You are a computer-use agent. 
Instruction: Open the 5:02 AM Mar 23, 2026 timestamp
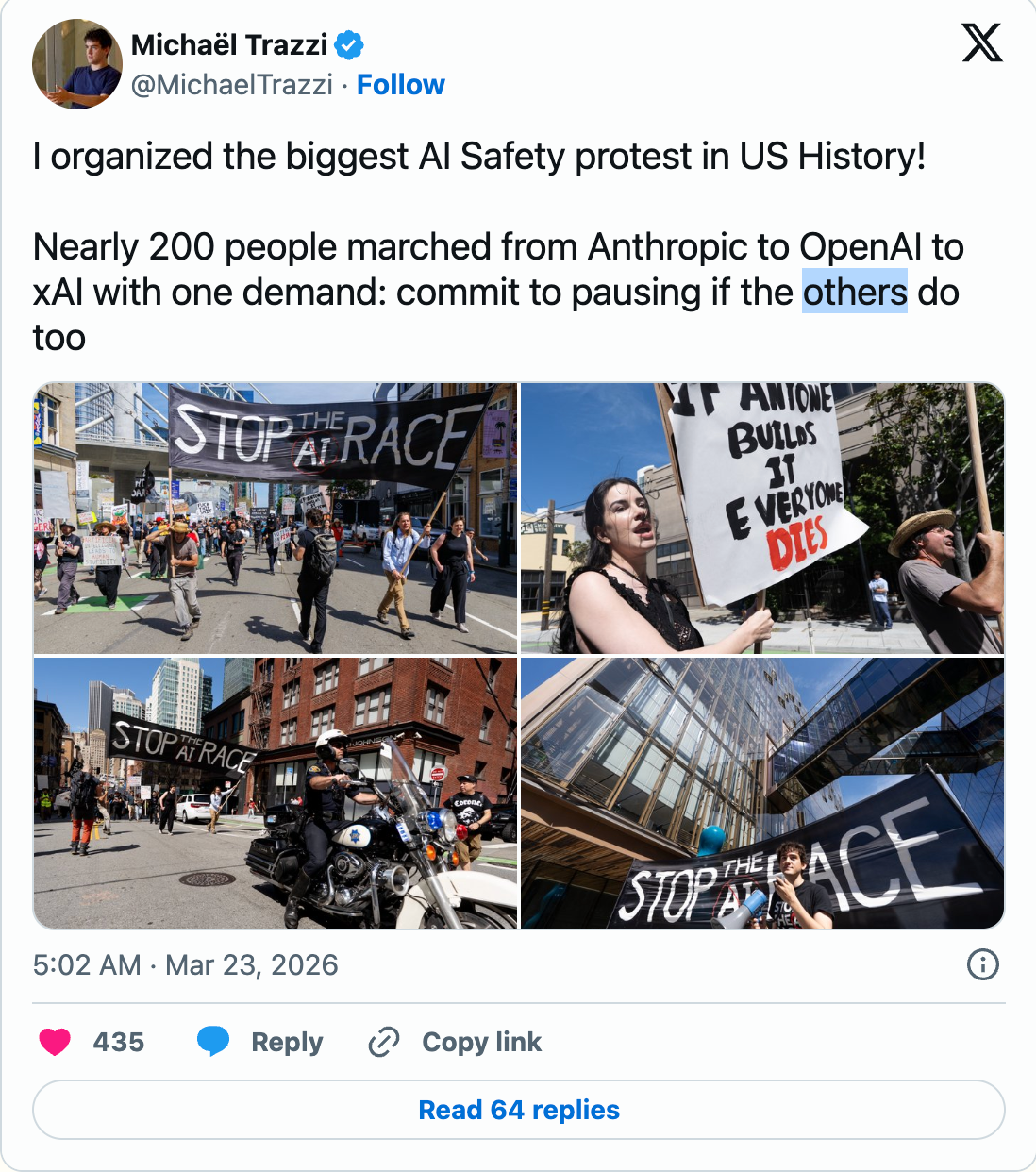(x=185, y=964)
